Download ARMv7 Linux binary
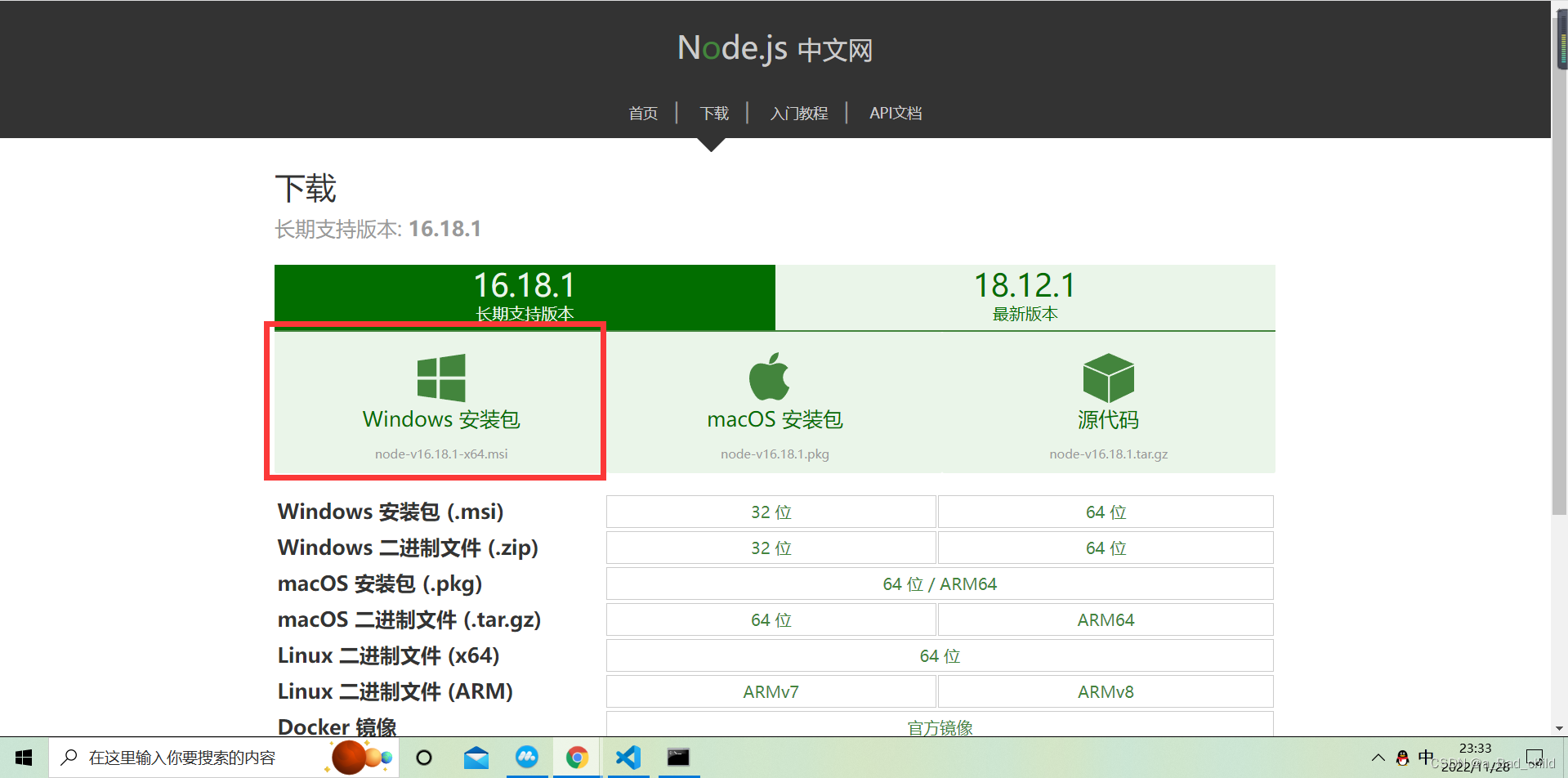This screenshot has height=778, width=1568. click(771, 691)
